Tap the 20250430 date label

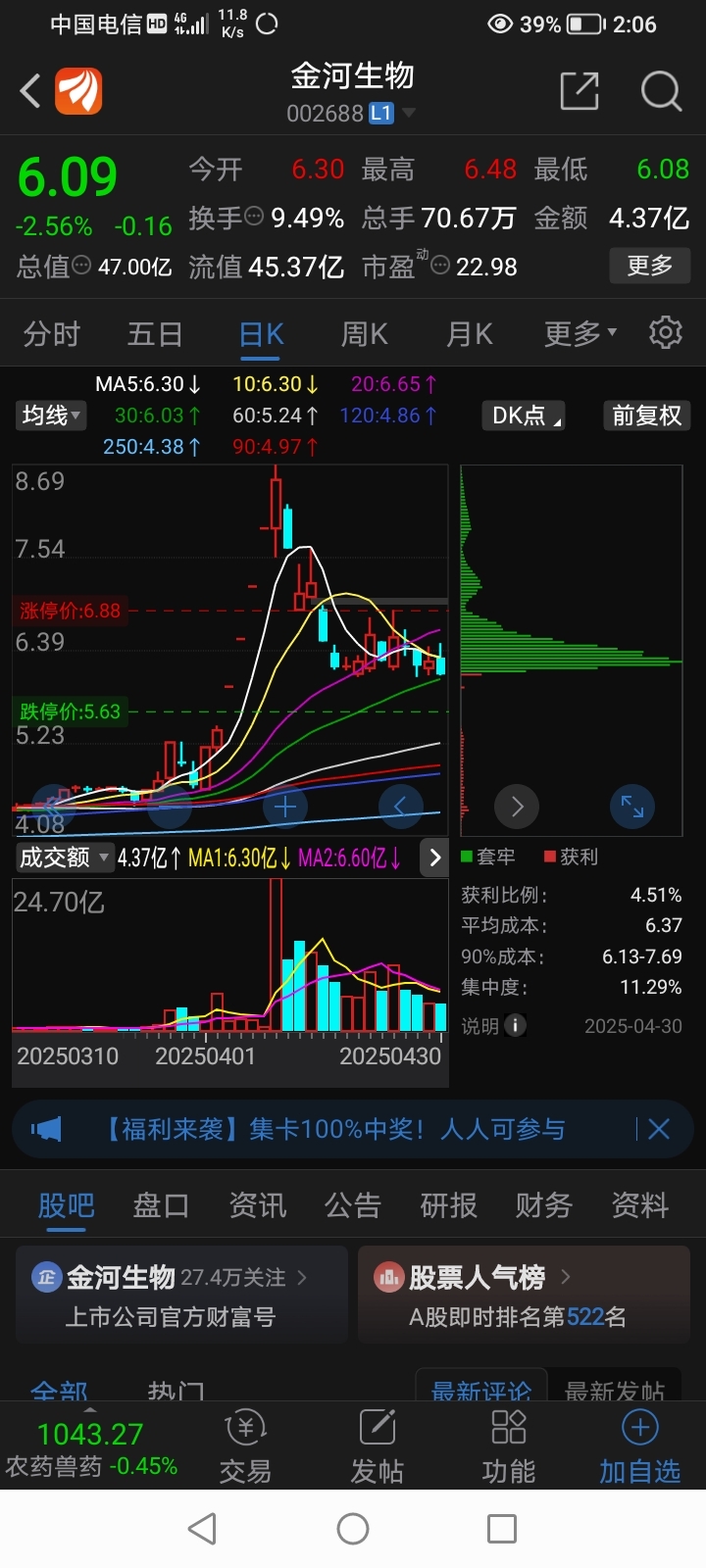[x=390, y=1056]
